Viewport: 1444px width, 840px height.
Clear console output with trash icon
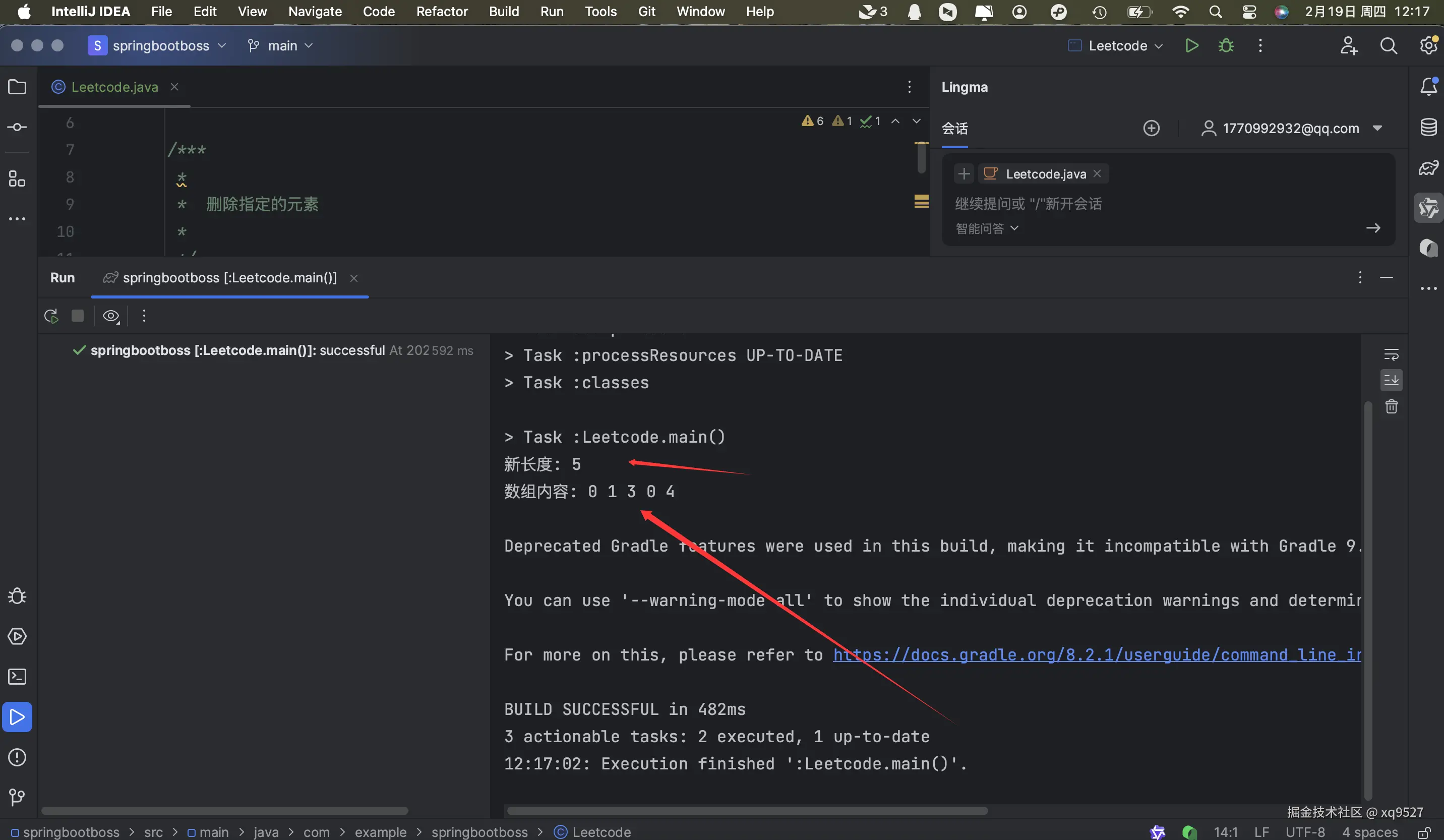click(1391, 407)
